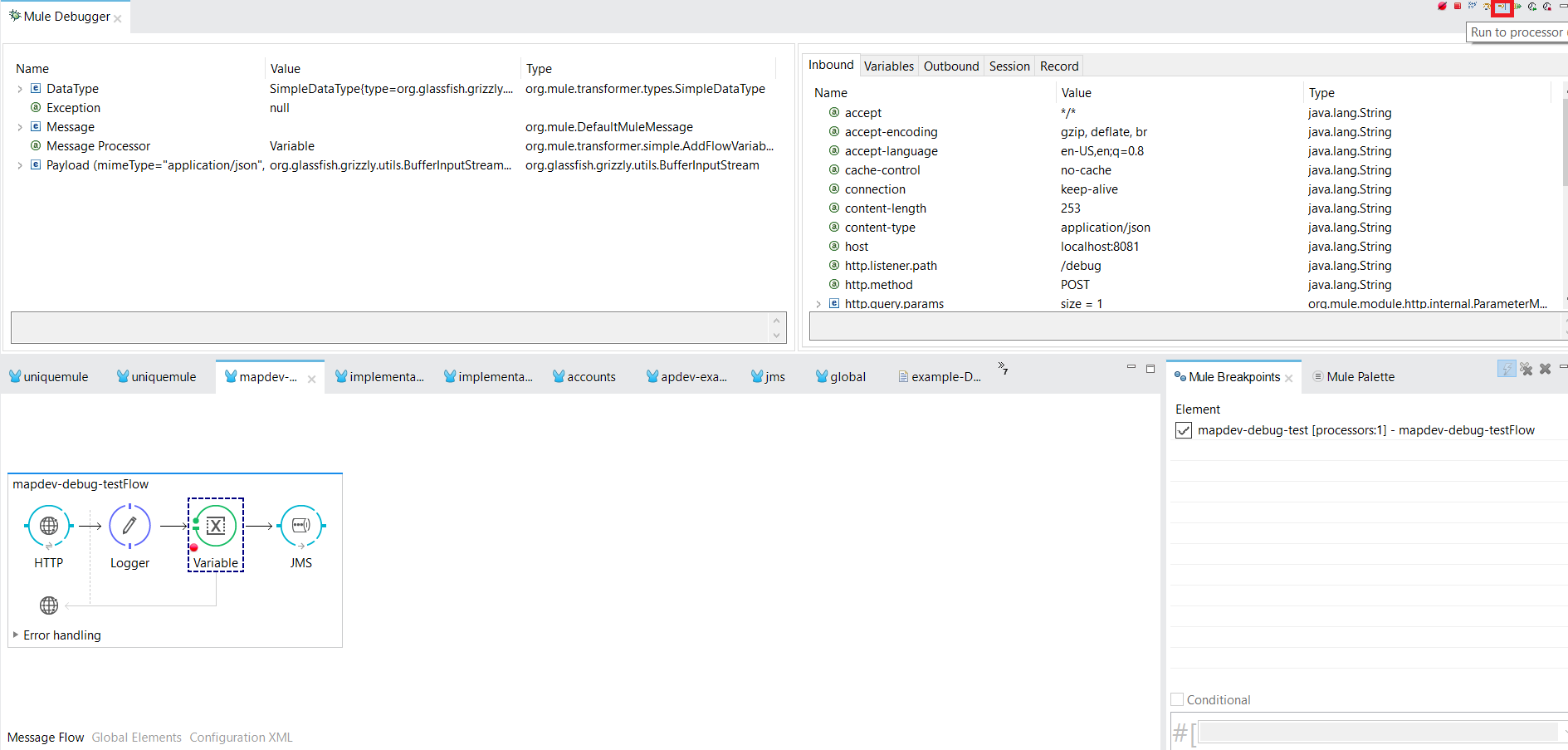The height and width of the screenshot is (750, 1568).
Task: Close the mapdev-... editor tab
Action: (311, 379)
